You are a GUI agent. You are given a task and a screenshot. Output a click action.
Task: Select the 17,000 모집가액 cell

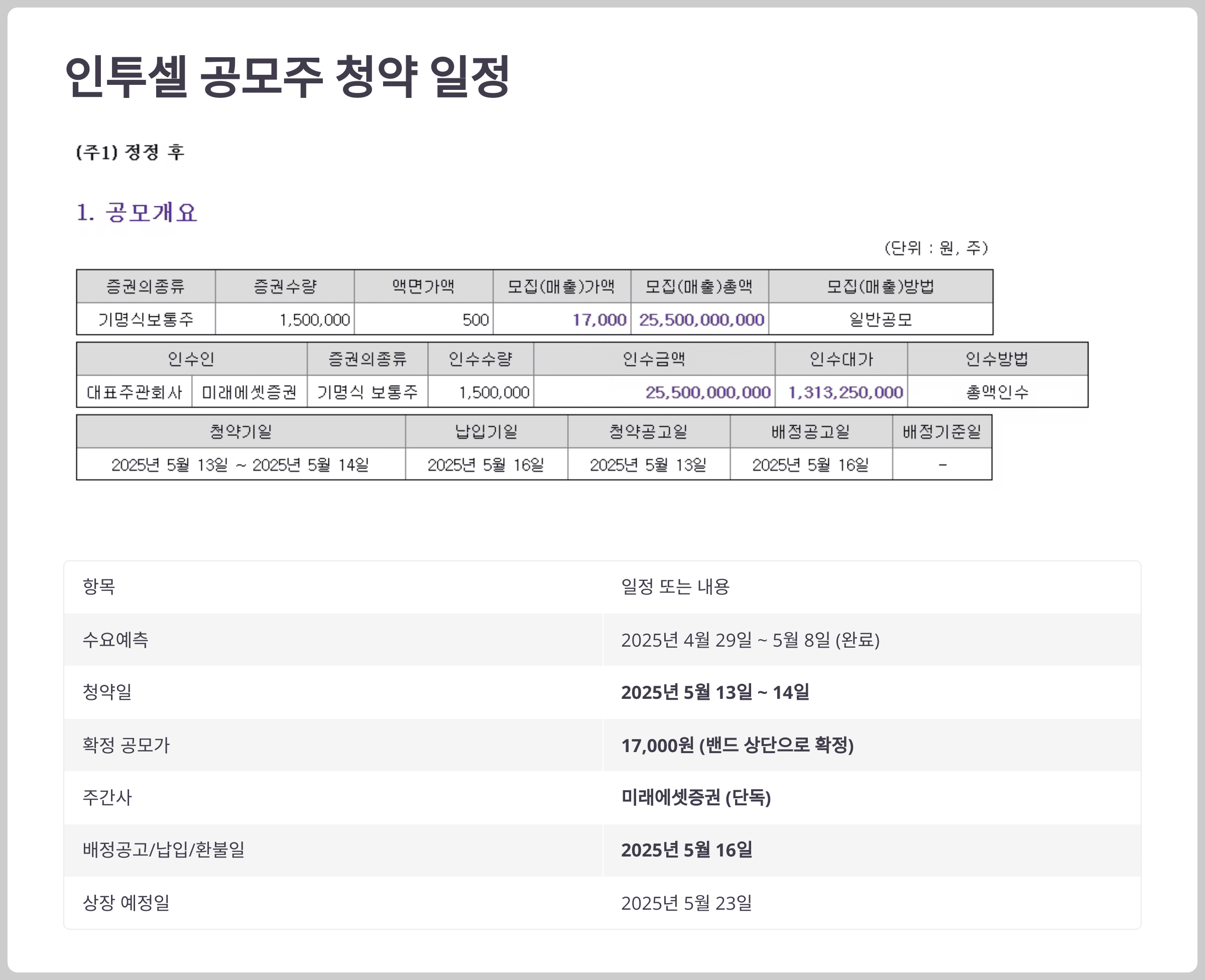tap(599, 319)
